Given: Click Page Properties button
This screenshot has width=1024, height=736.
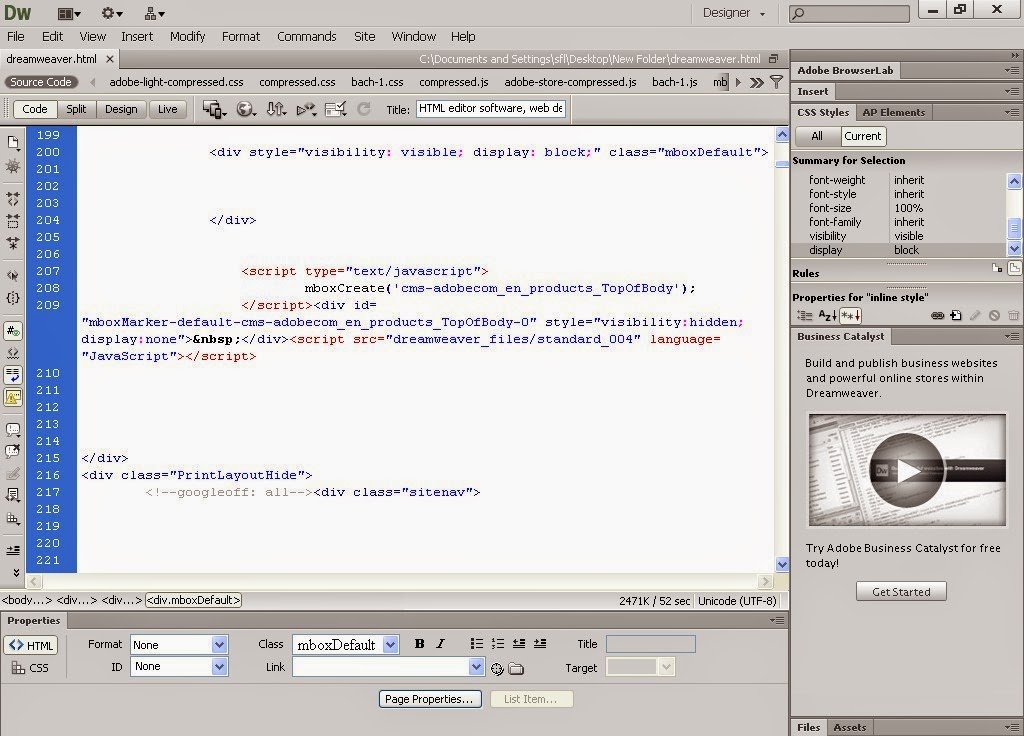Looking at the screenshot, I should [430, 699].
